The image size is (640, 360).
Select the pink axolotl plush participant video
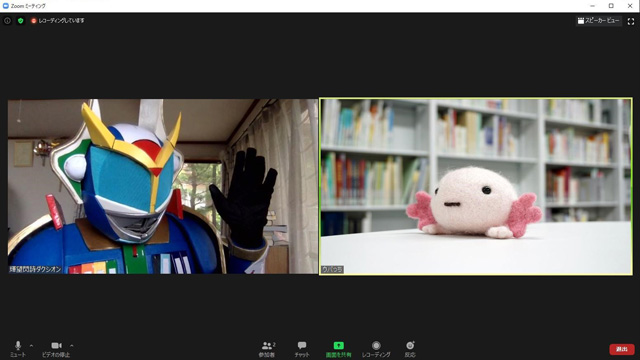pyautogui.click(x=476, y=186)
